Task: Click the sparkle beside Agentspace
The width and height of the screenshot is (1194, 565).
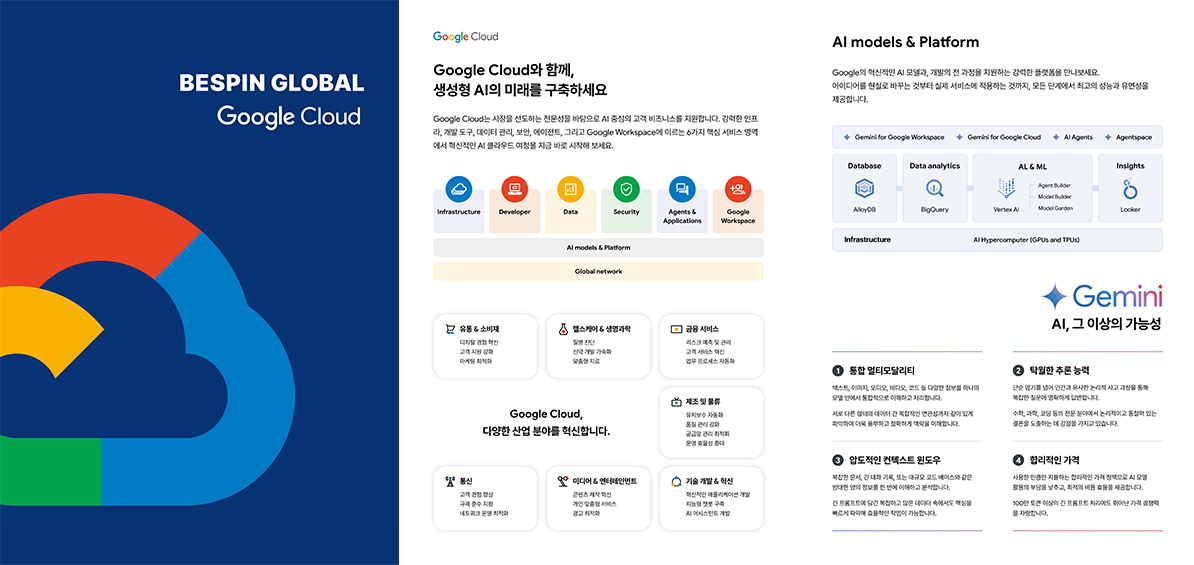Action: click(1108, 137)
